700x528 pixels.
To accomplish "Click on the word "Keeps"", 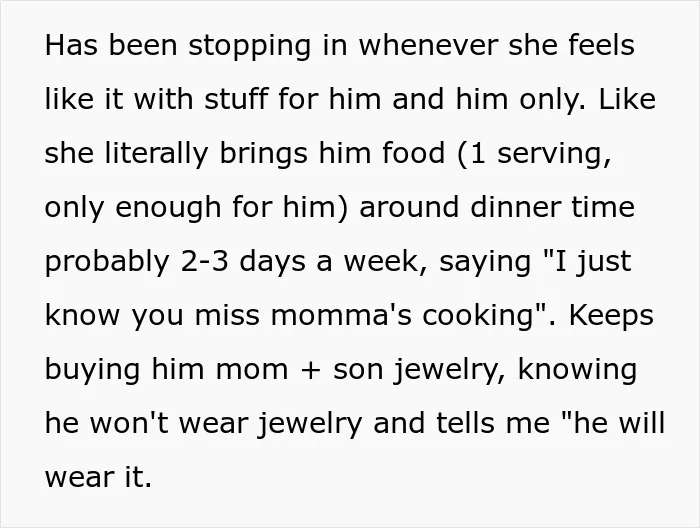I will [611, 316].
